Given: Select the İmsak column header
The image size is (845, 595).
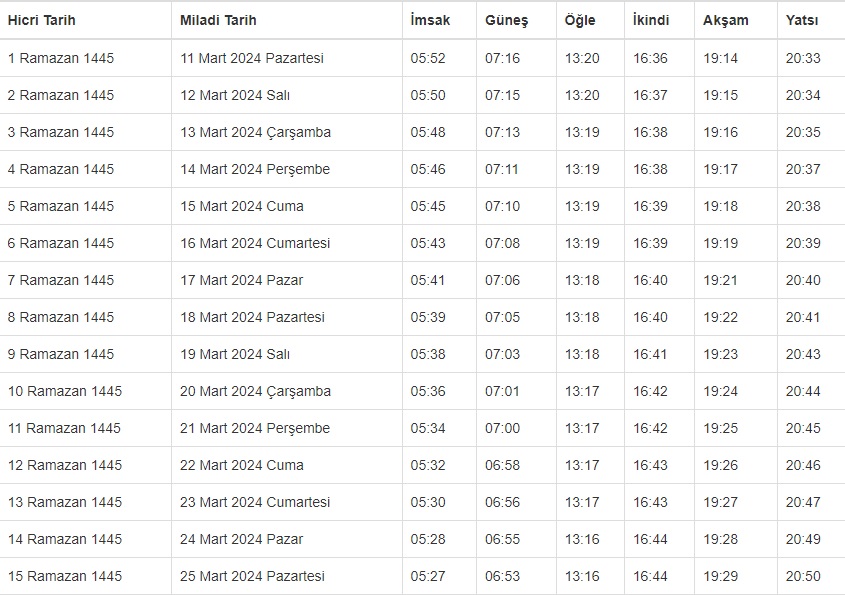Looking at the screenshot, I should tap(429, 20).
